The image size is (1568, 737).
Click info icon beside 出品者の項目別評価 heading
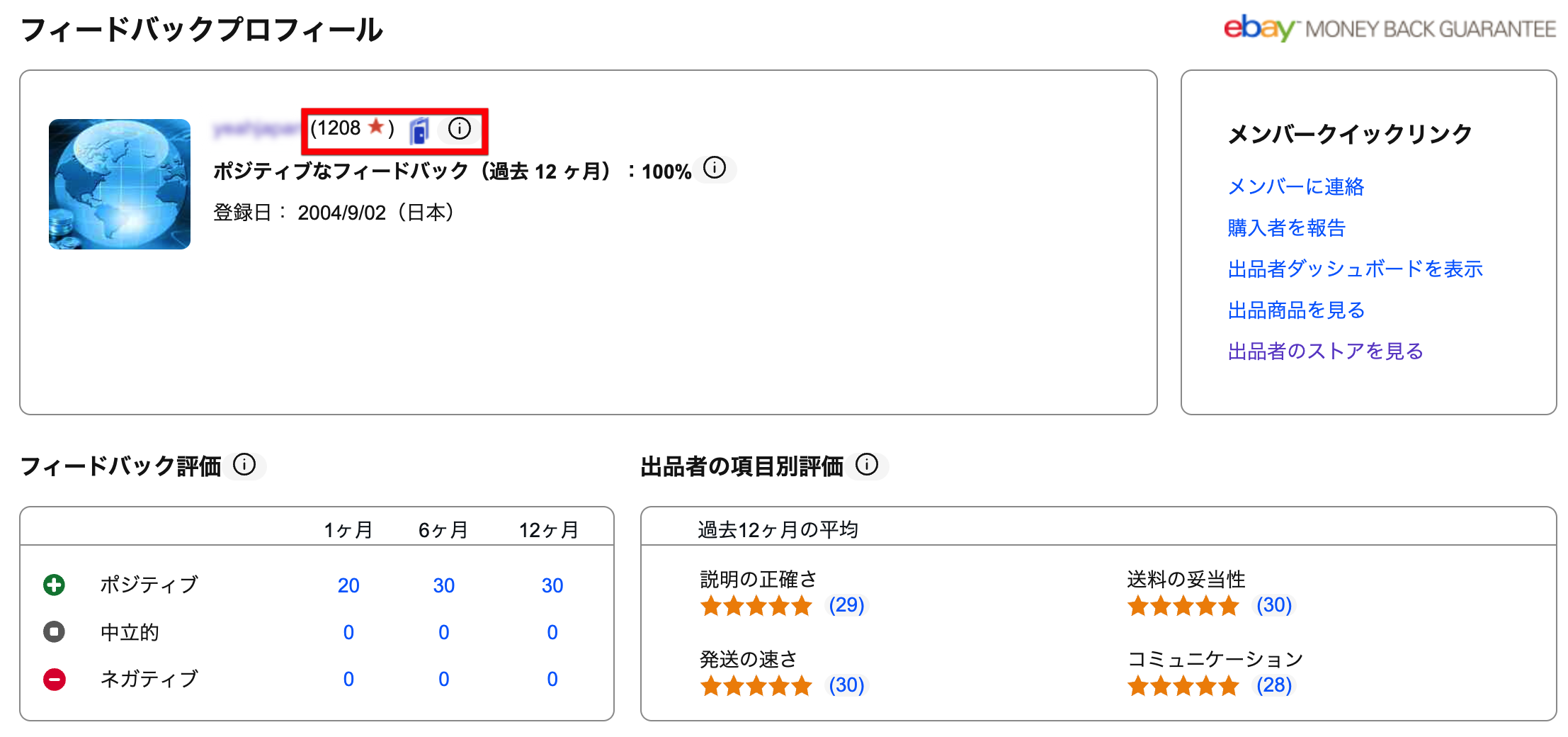point(867,465)
